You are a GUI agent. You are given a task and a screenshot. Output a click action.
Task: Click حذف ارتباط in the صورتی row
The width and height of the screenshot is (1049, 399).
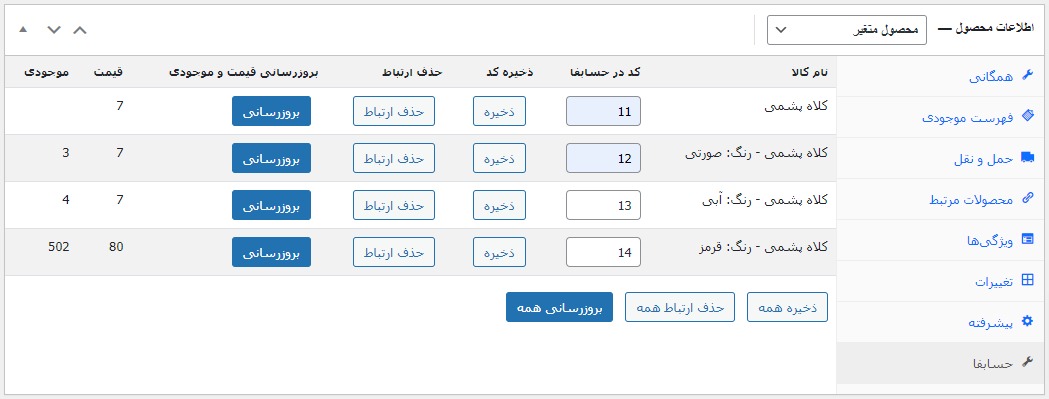(394, 159)
